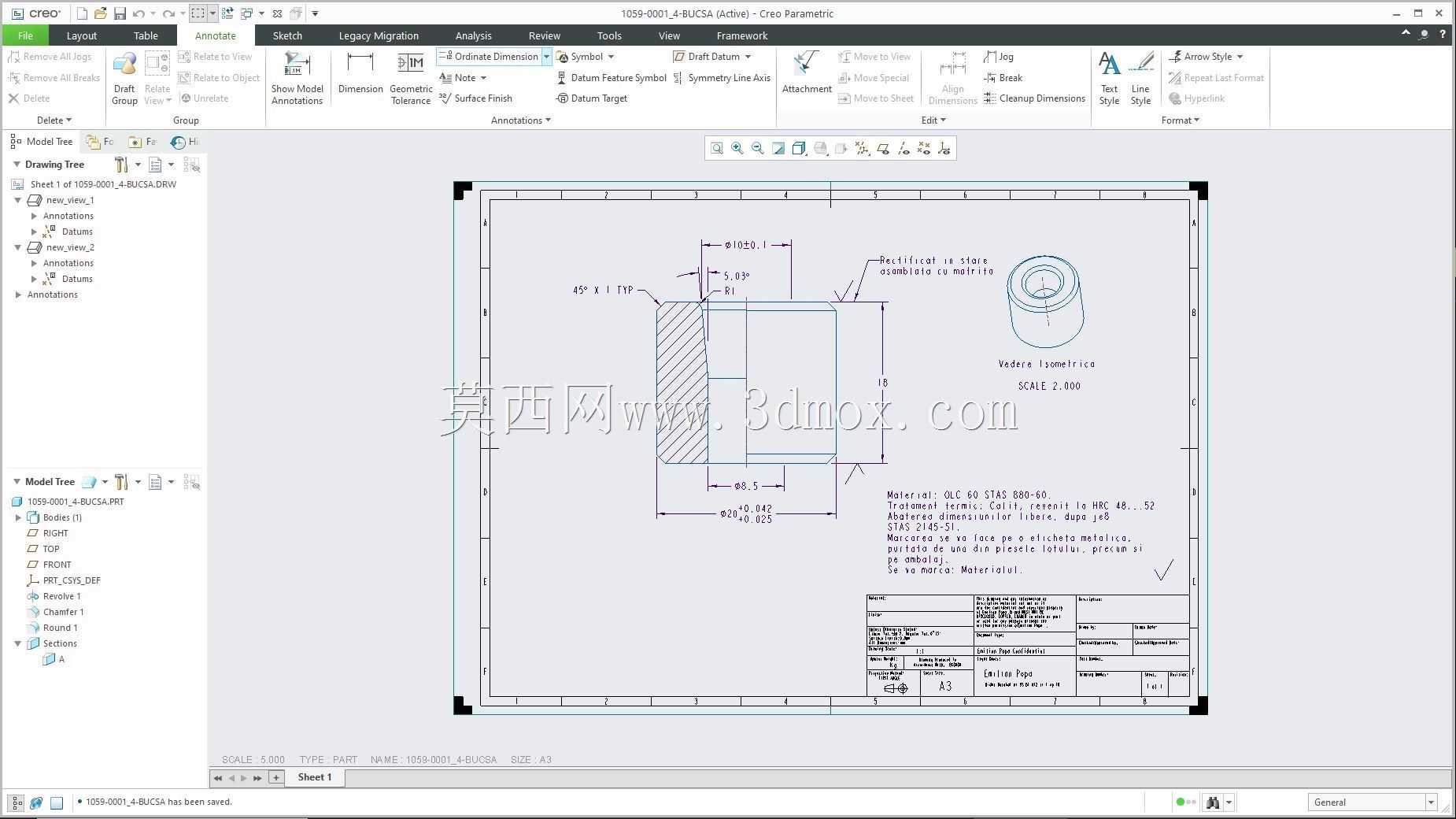
Task: Open display style cube icon
Action: click(x=799, y=148)
